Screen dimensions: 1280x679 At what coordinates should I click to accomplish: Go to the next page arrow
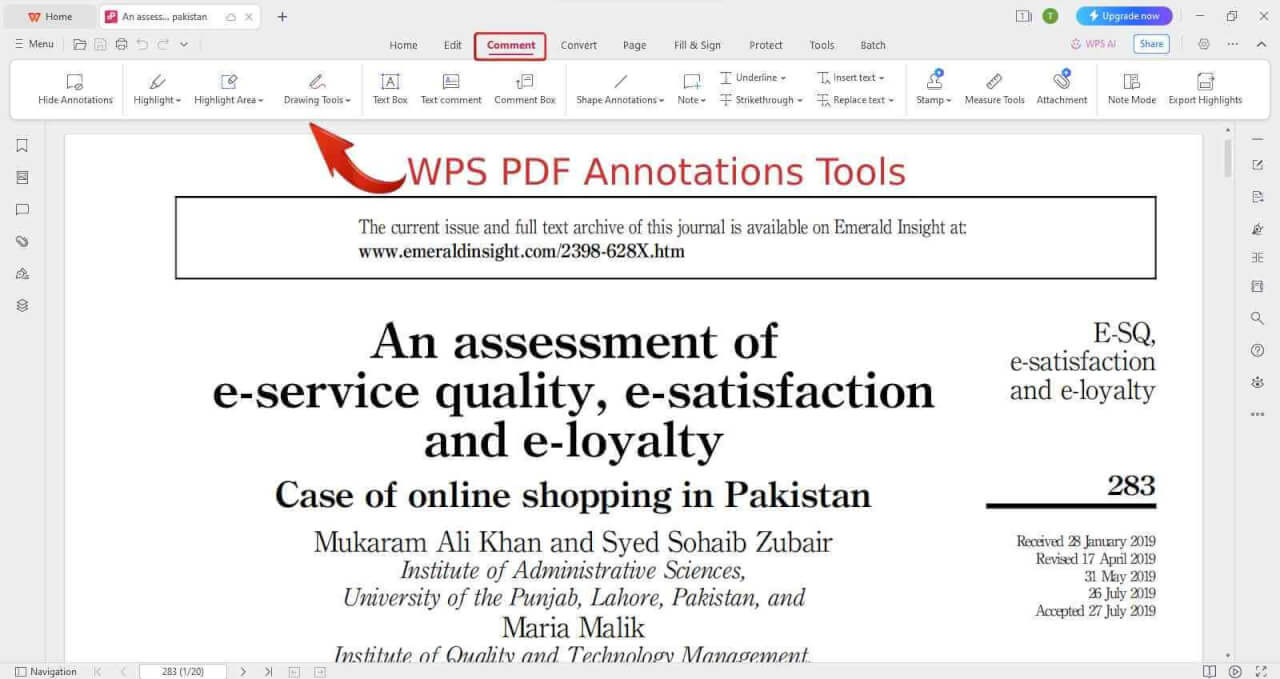click(x=243, y=671)
